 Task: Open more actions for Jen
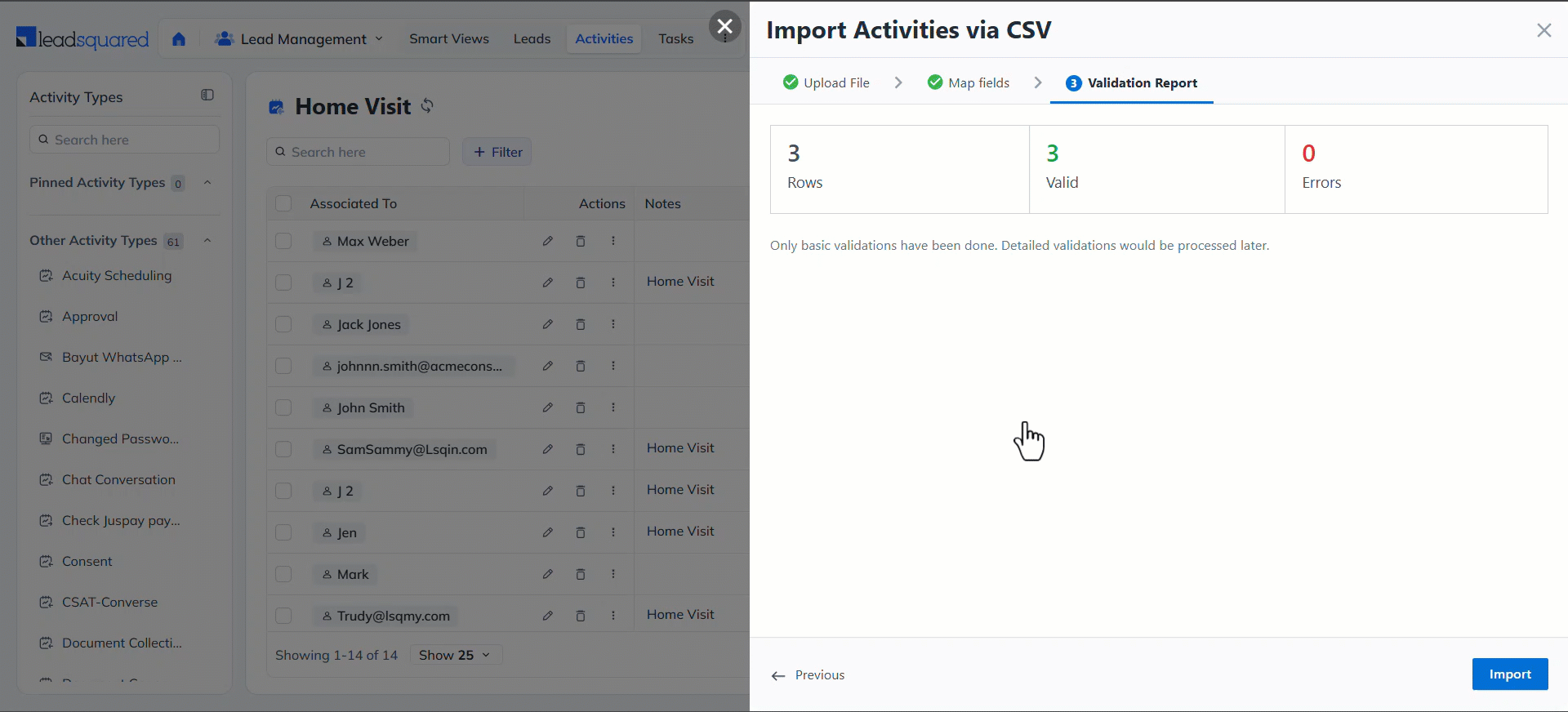click(x=613, y=532)
